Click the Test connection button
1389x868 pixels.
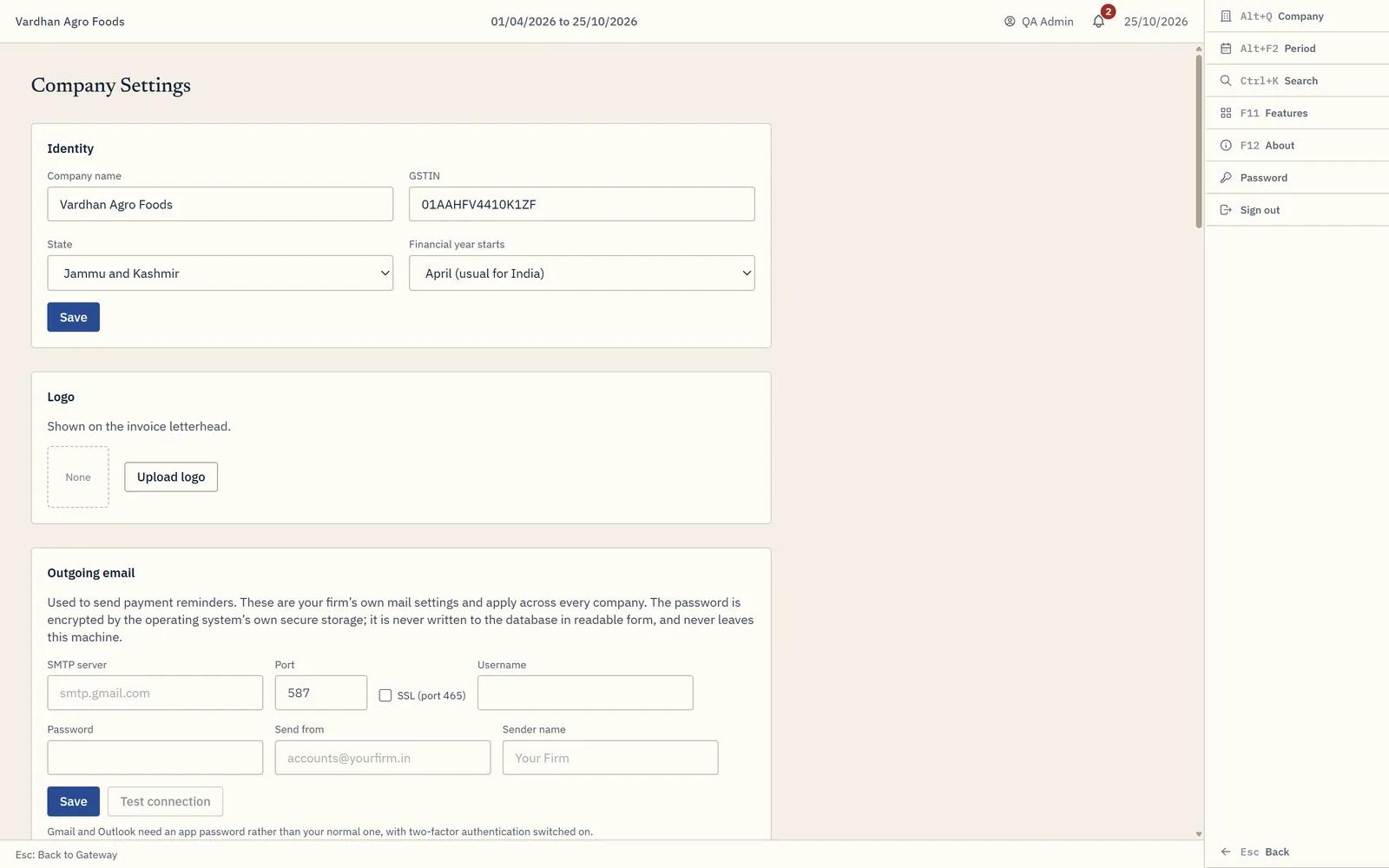(165, 801)
